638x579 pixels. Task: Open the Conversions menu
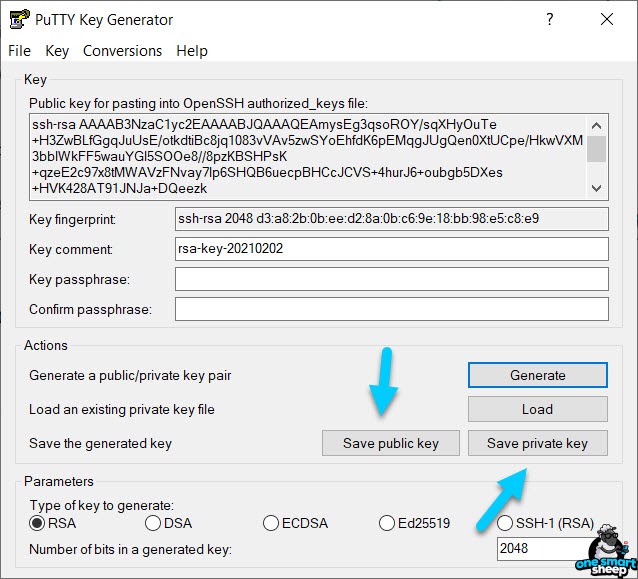(122, 51)
